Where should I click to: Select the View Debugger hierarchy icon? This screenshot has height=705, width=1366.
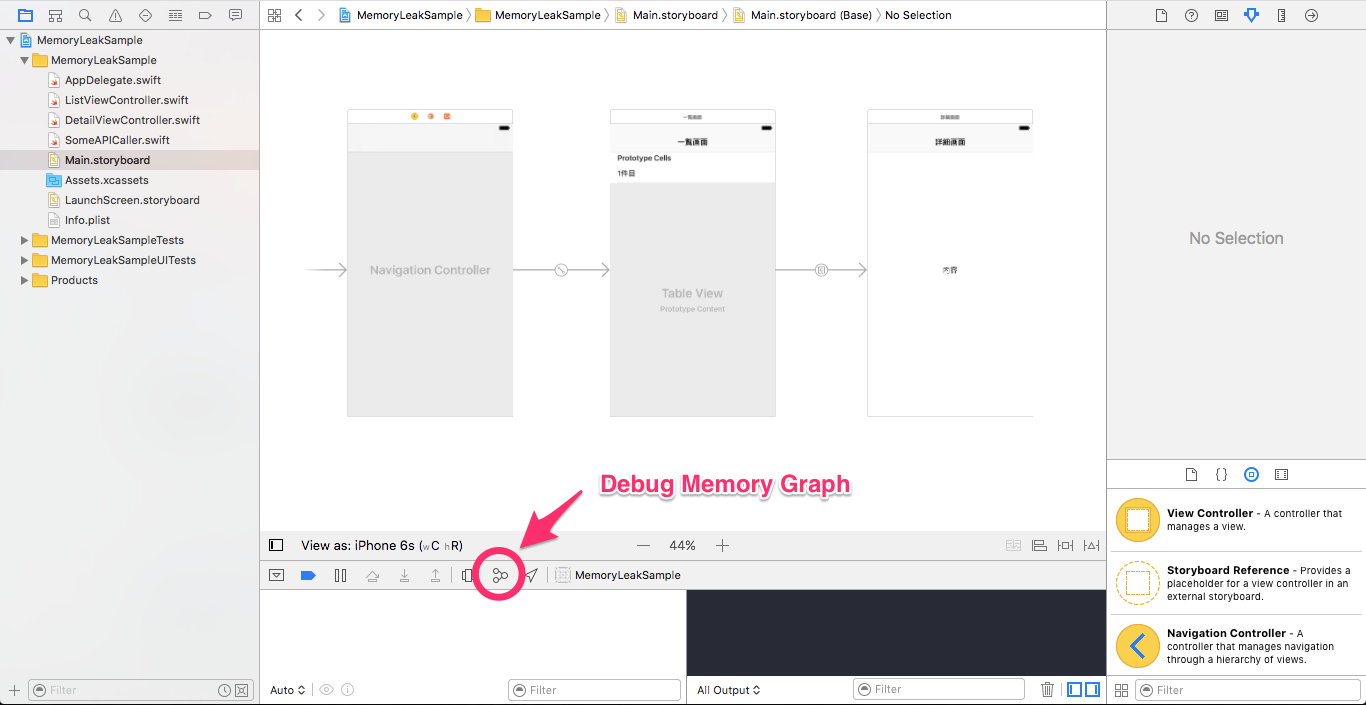click(467, 575)
